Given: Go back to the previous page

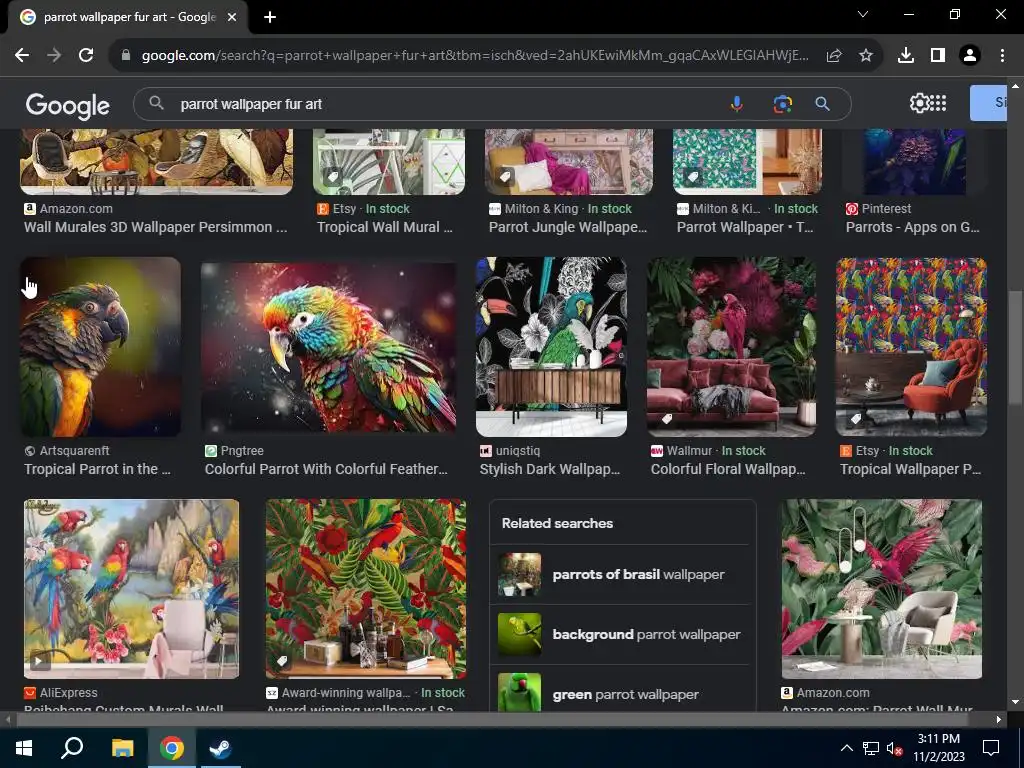Looking at the screenshot, I should coord(22,56).
